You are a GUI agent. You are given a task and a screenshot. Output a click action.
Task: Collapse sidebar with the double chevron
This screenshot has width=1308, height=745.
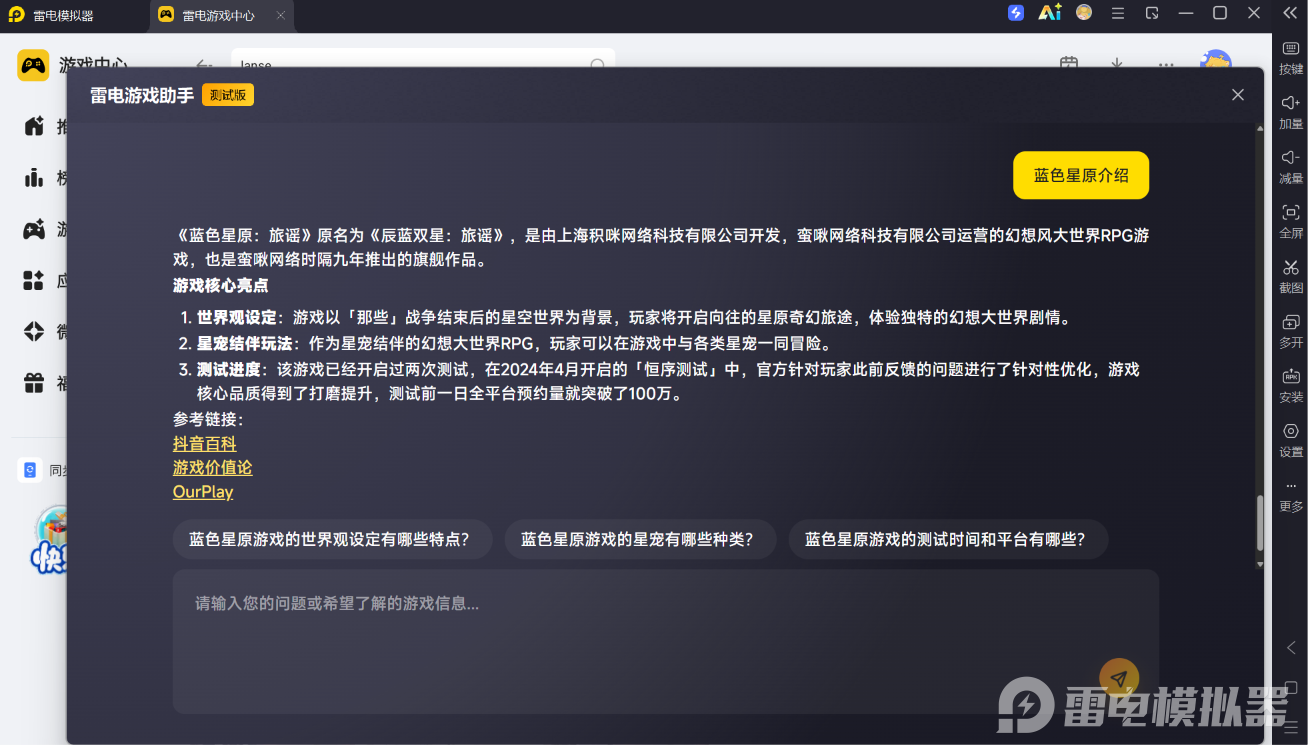coord(1290,13)
